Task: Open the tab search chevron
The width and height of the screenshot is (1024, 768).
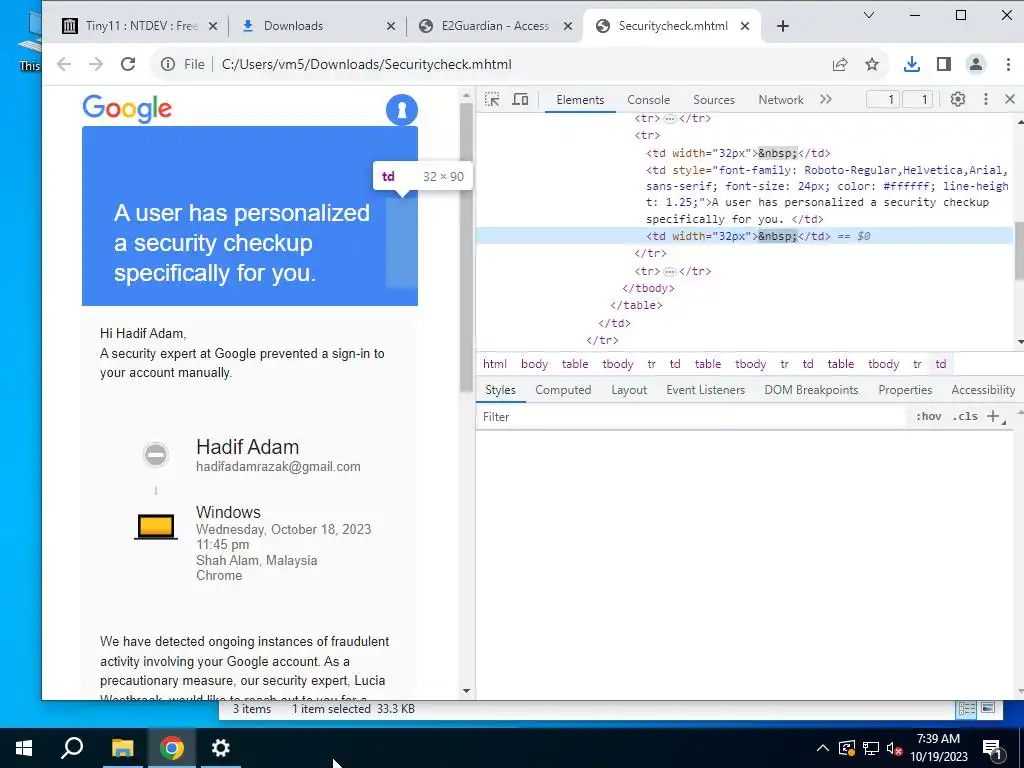Action: (869, 15)
